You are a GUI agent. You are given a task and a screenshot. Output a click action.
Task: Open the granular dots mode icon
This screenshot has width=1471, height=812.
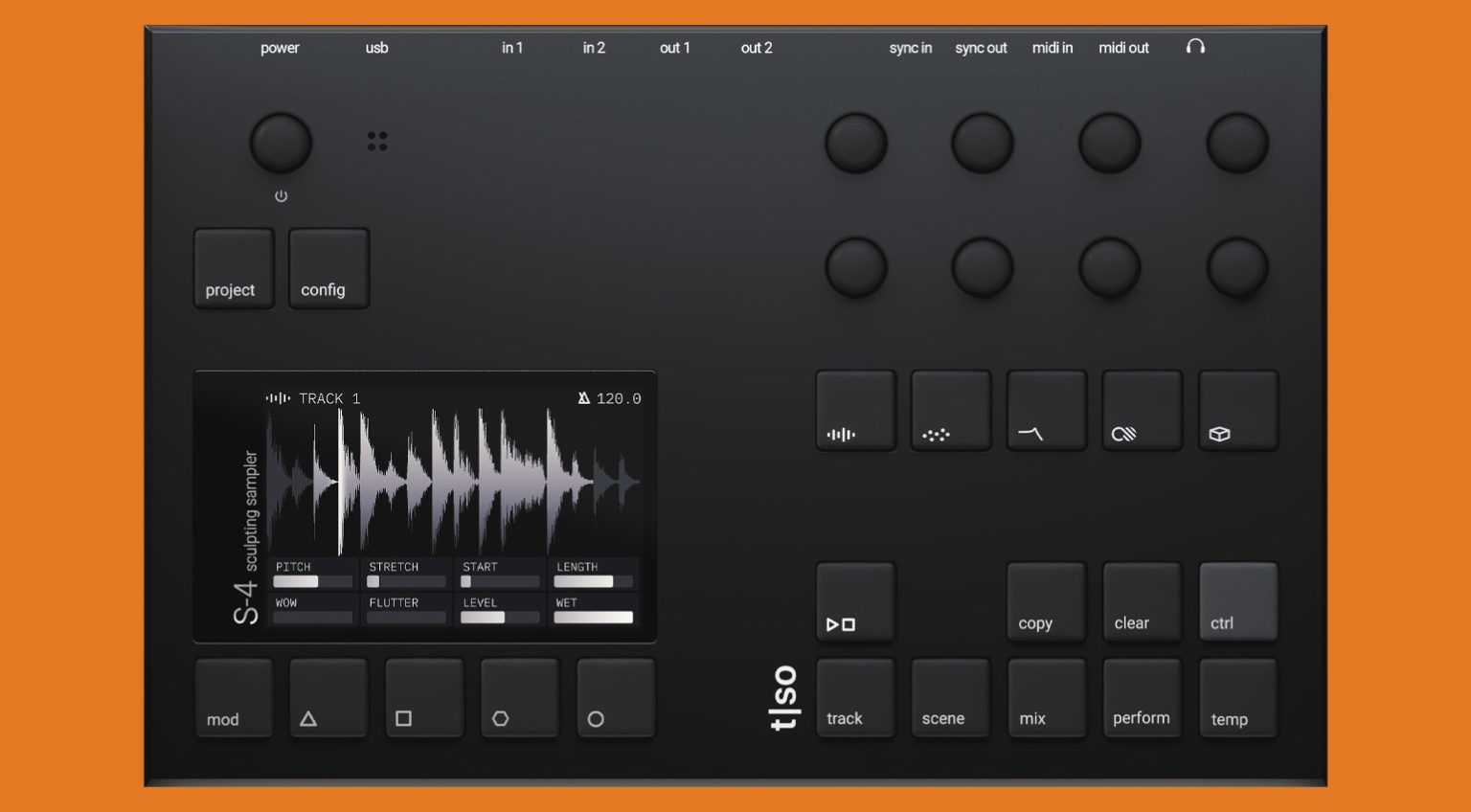tap(951, 410)
